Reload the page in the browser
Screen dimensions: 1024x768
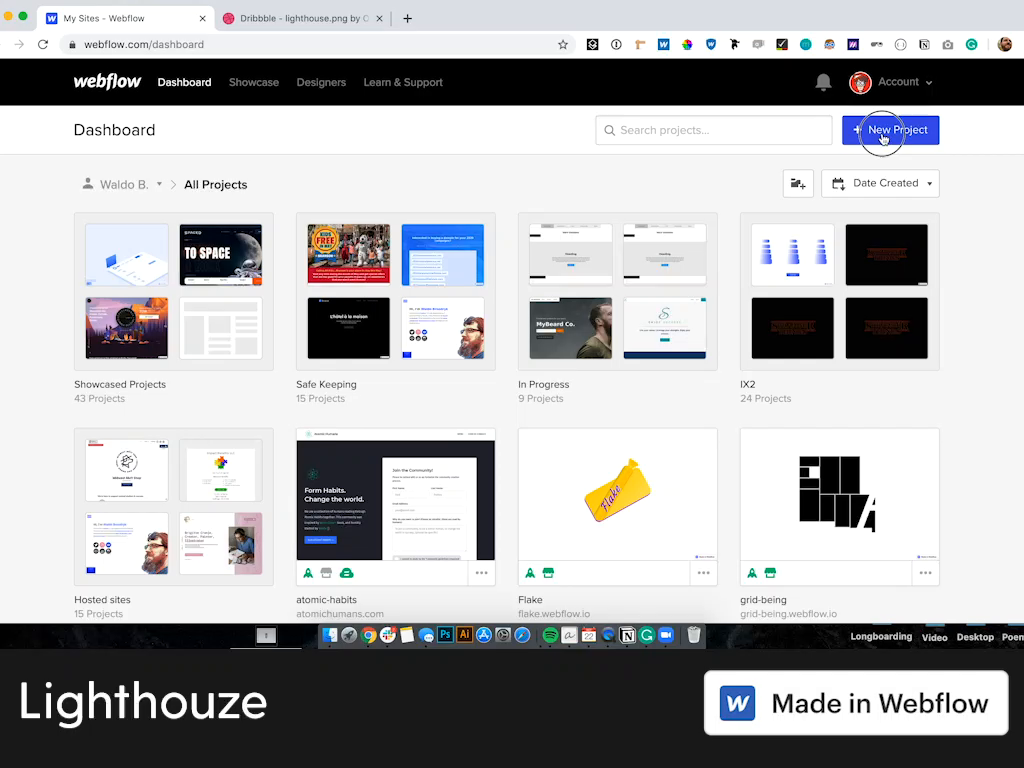coord(43,44)
